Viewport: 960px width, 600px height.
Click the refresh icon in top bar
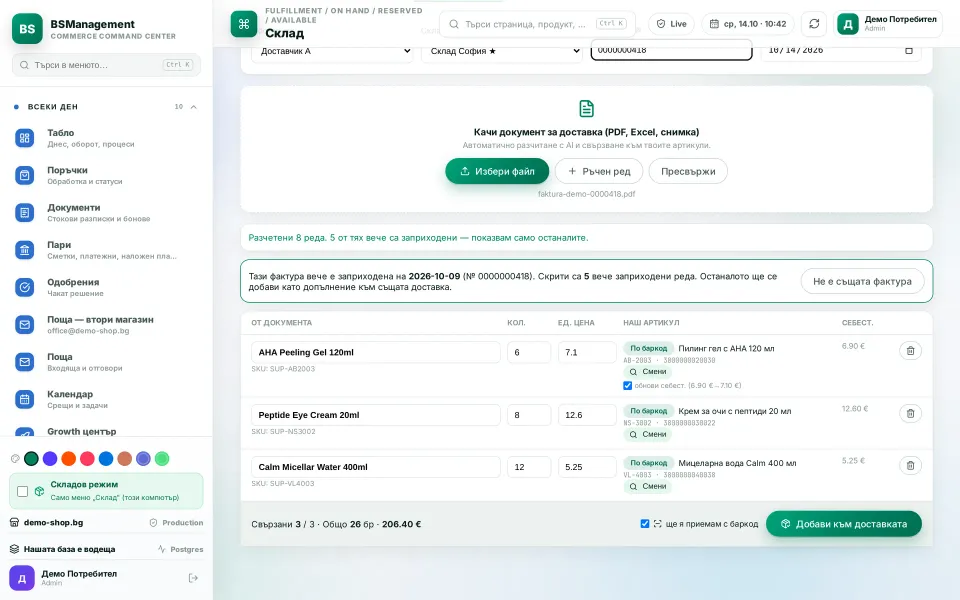[x=814, y=24]
